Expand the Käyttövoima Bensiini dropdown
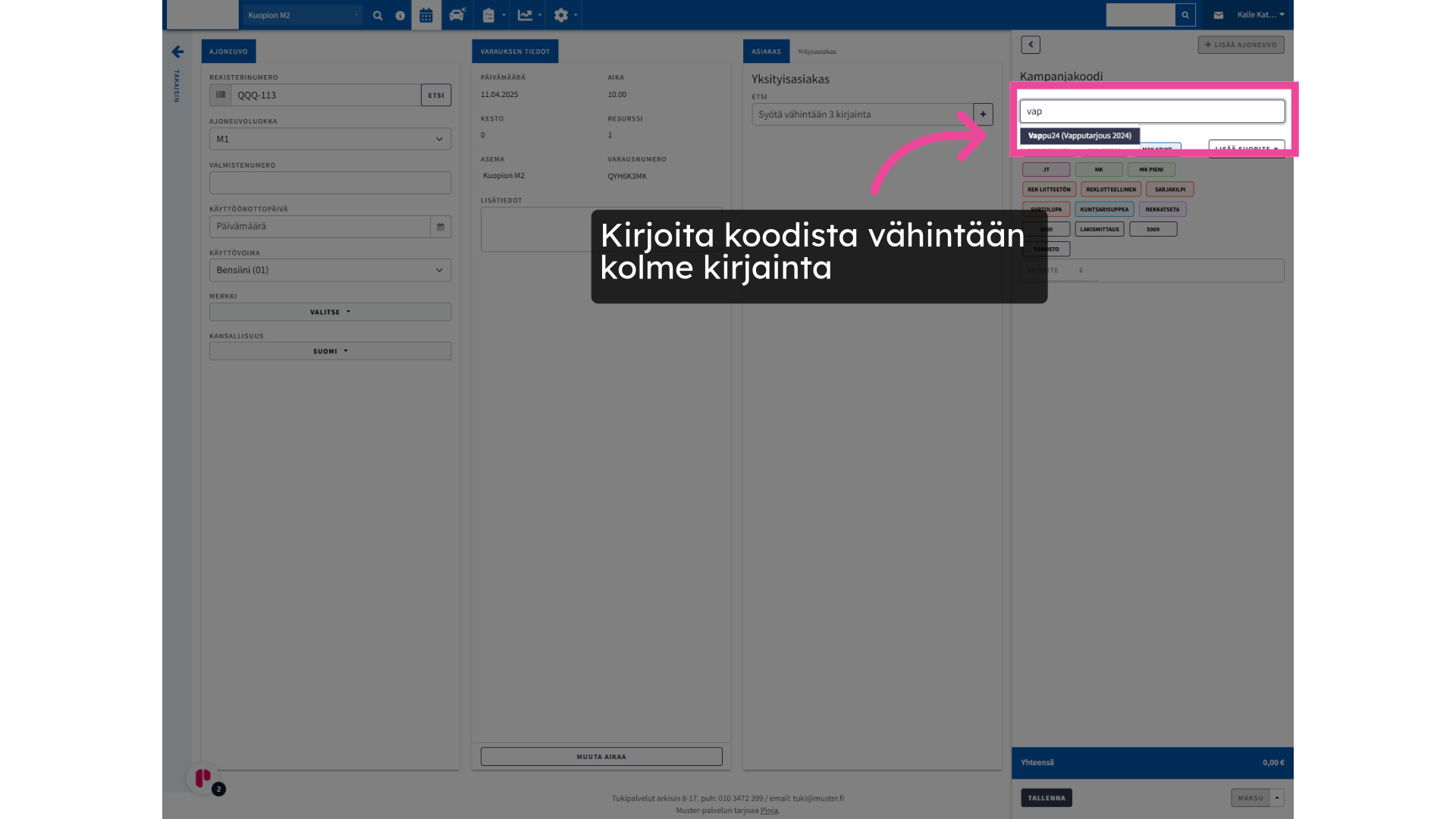This screenshot has height=819, width=1456. pos(330,270)
